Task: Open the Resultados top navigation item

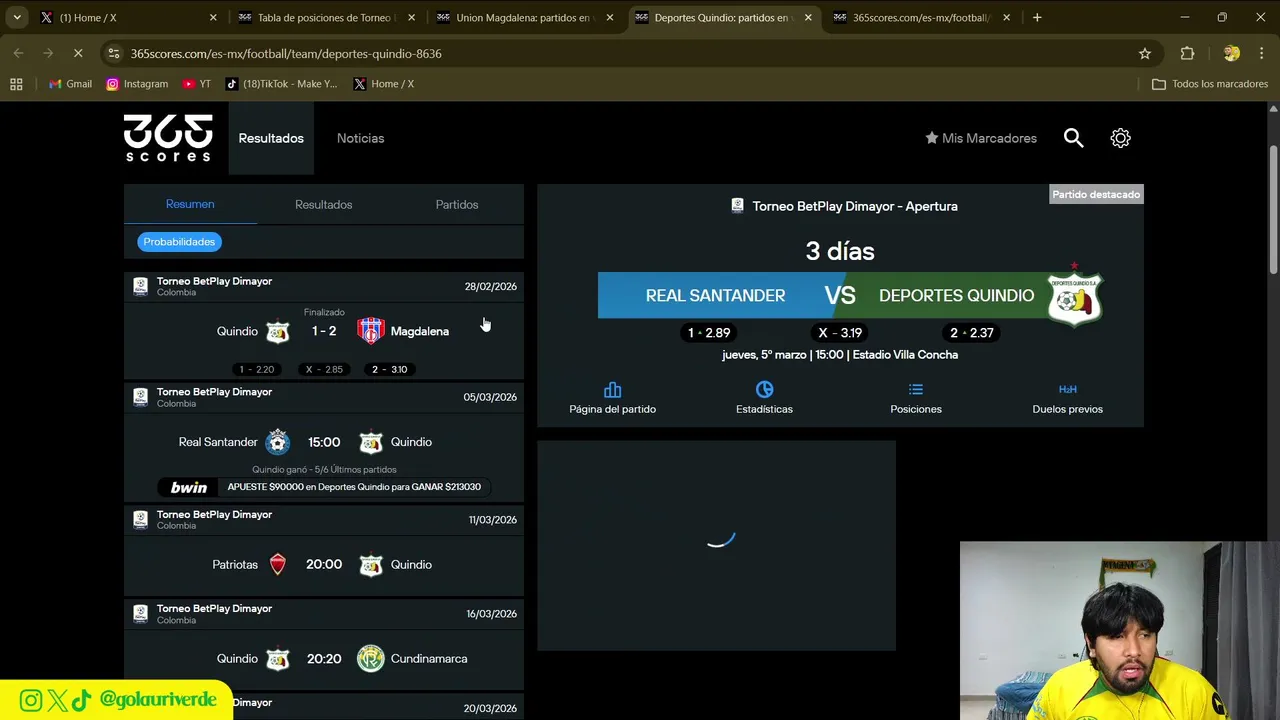Action: tap(271, 138)
